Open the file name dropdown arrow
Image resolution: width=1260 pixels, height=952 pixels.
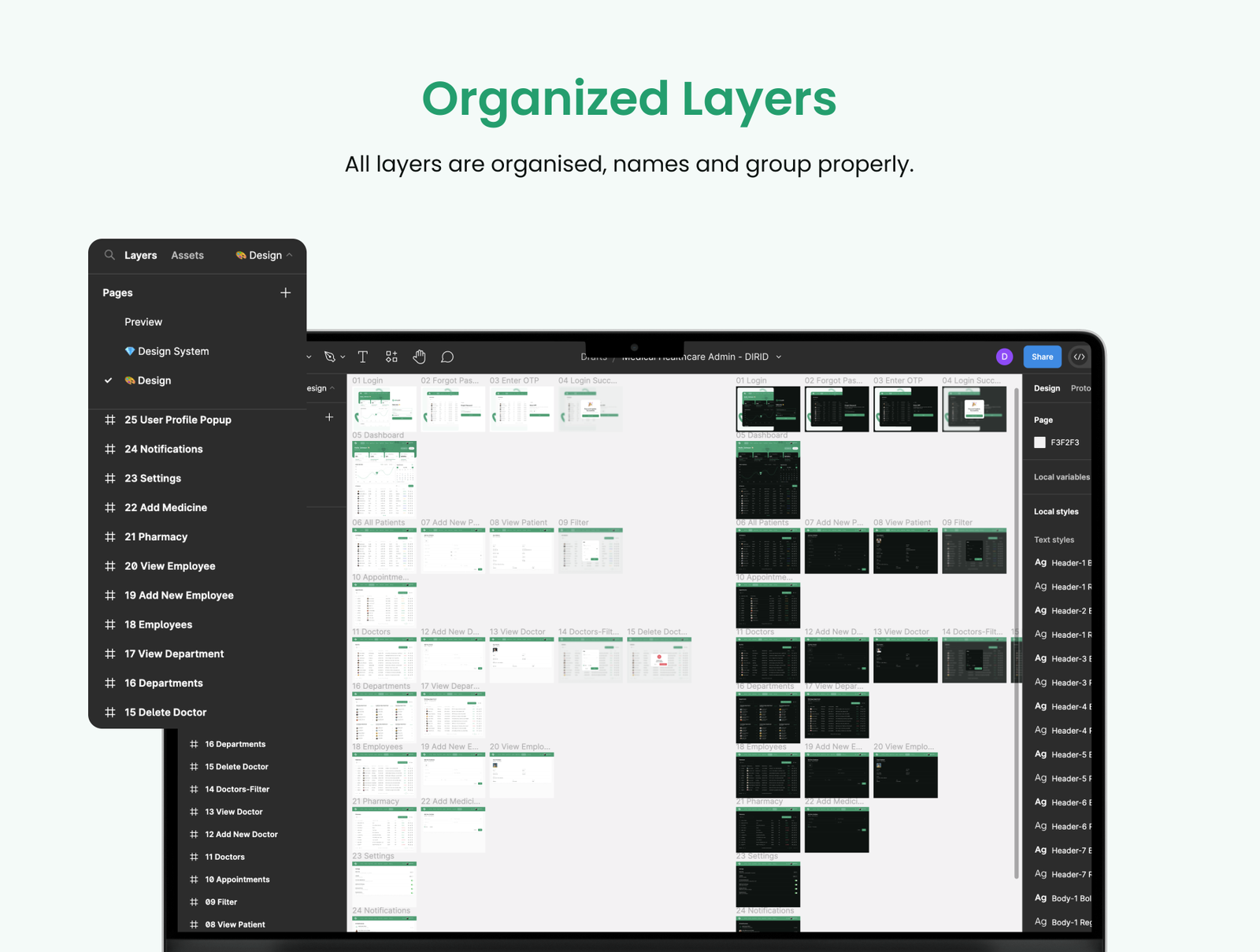point(779,357)
